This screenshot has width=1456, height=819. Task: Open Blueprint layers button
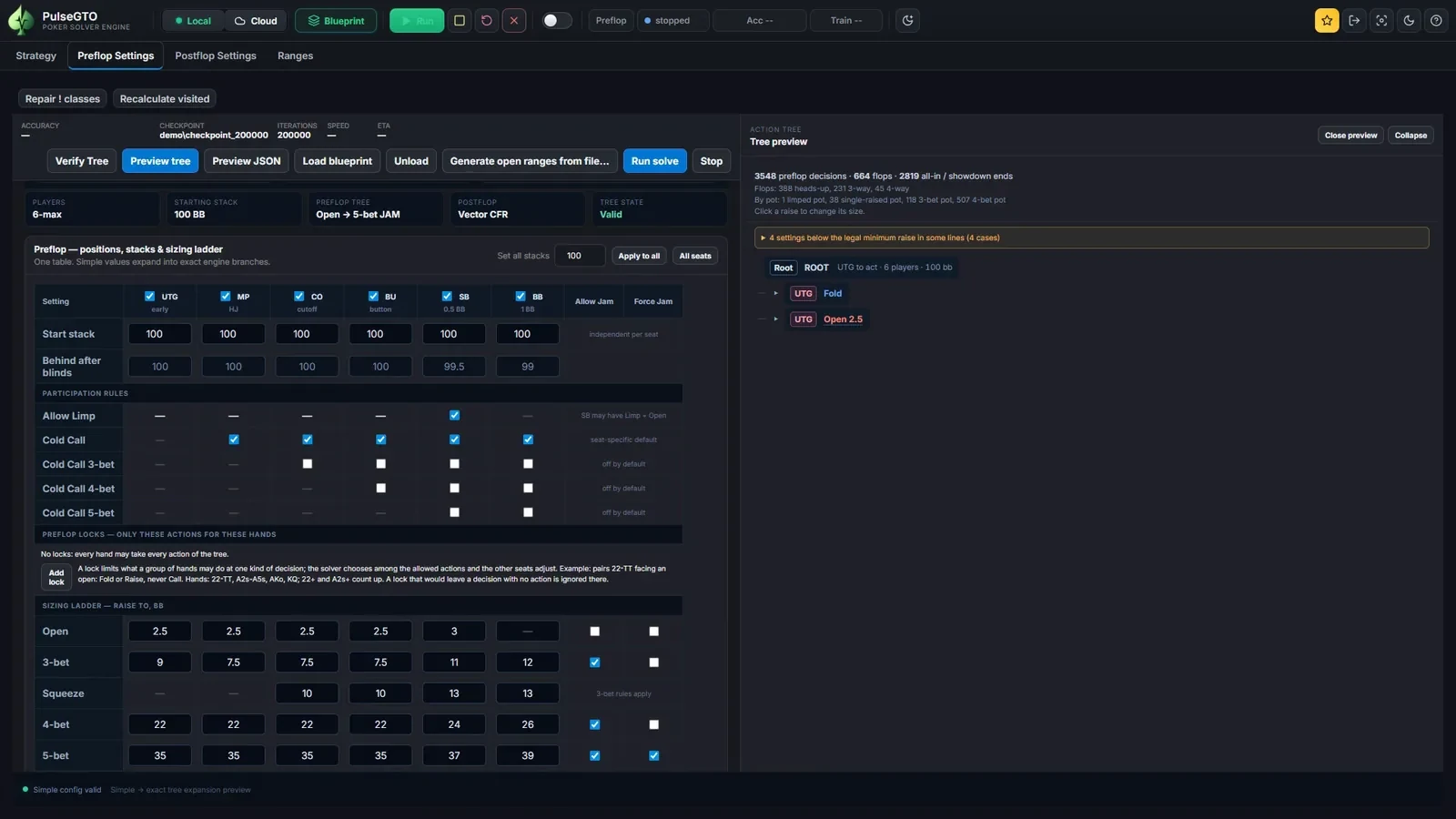[336, 20]
